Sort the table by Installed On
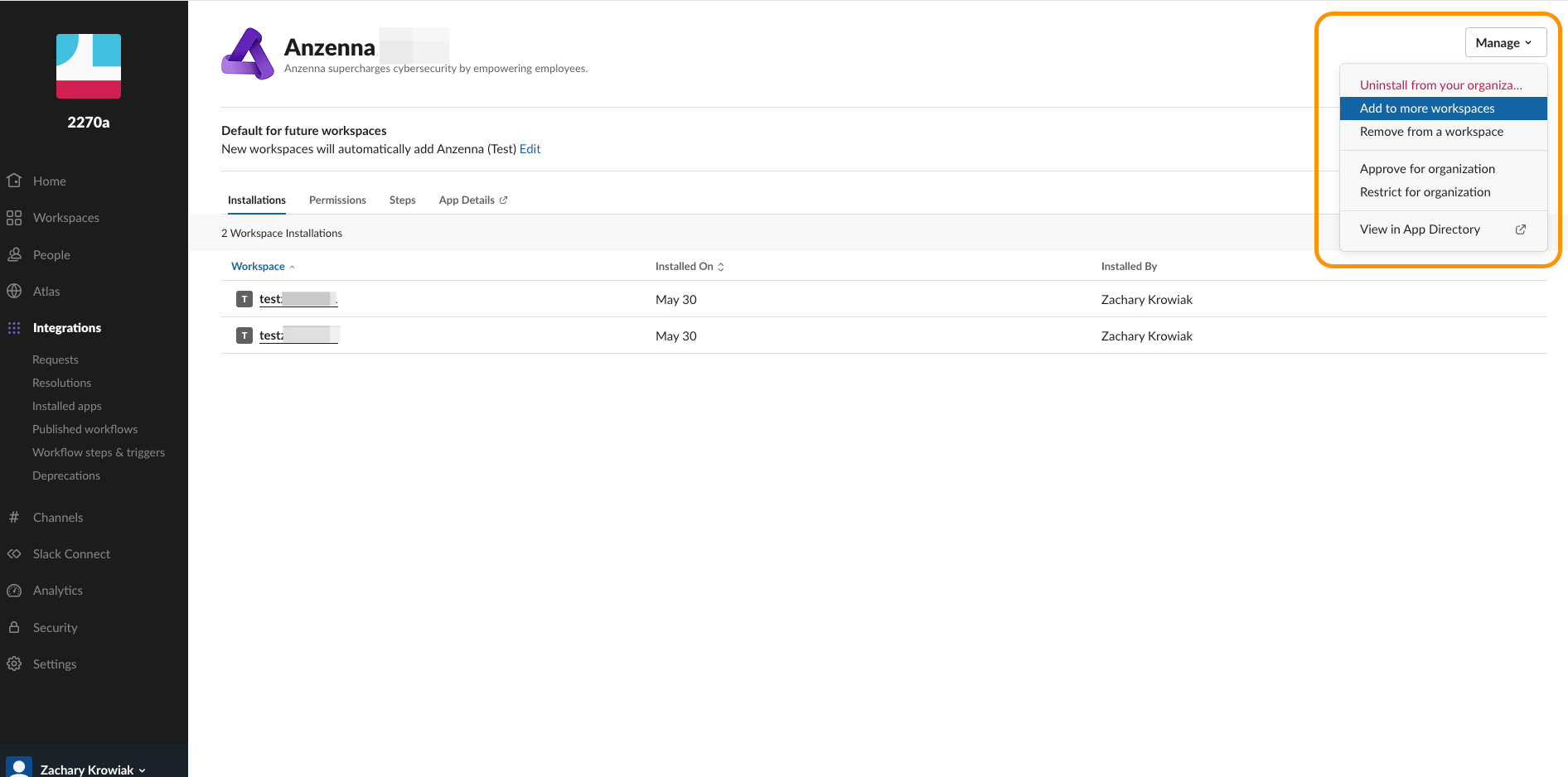Image resolution: width=1568 pixels, height=777 pixels. pos(690,267)
